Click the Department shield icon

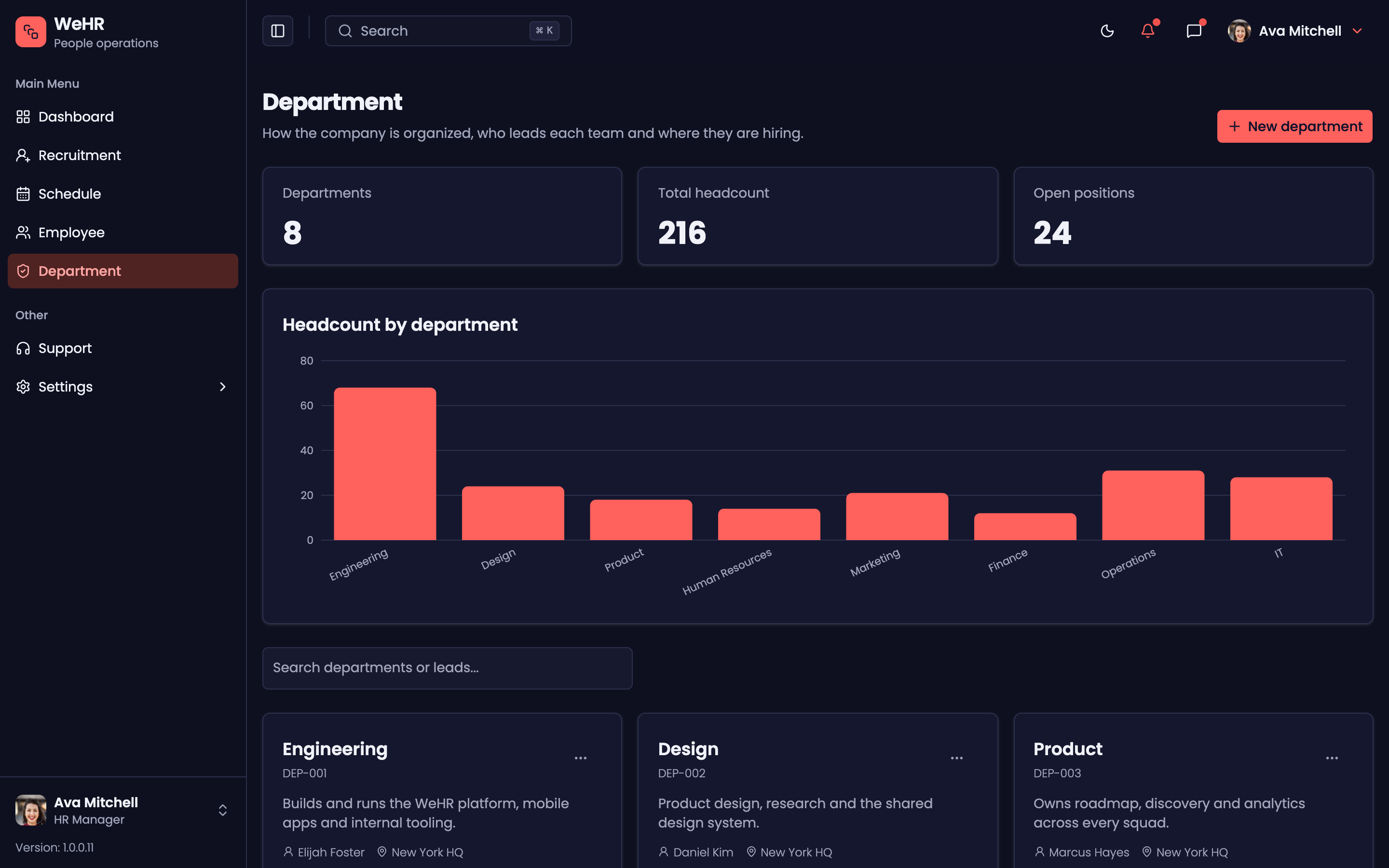pyautogui.click(x=23, y=271)
